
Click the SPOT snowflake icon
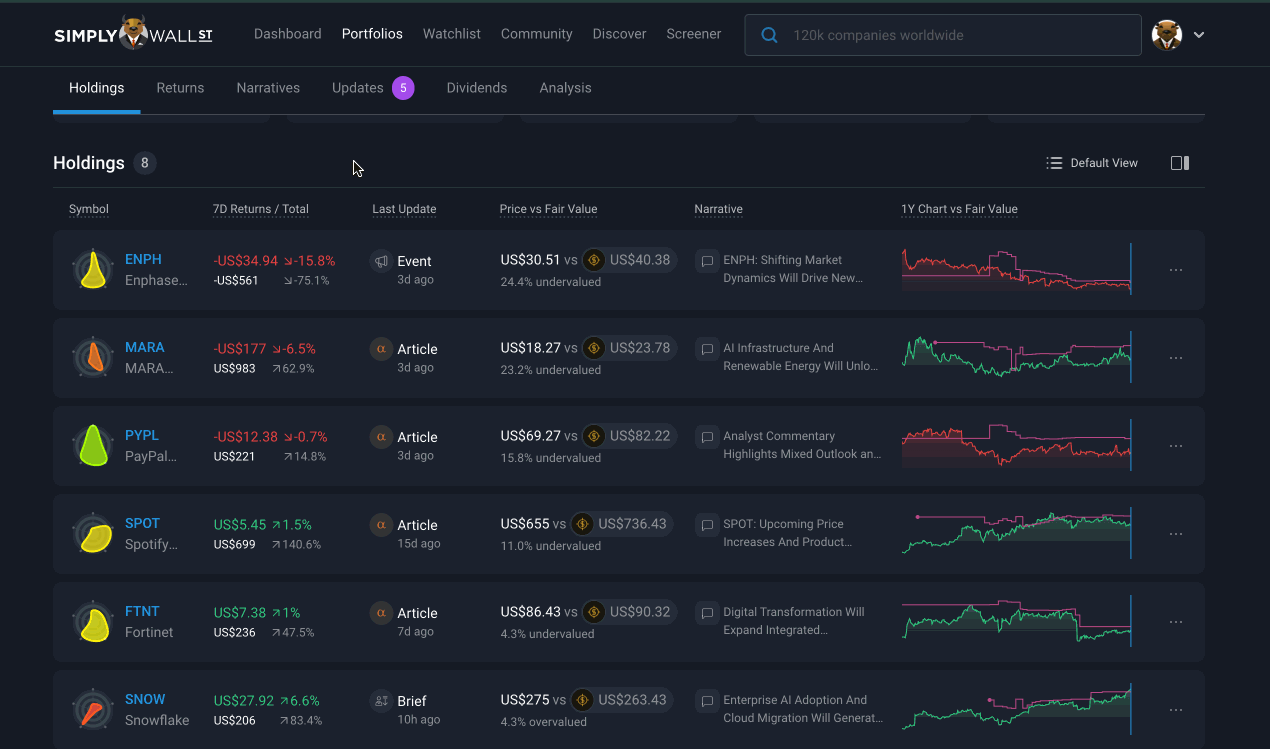tap(93, 534)
